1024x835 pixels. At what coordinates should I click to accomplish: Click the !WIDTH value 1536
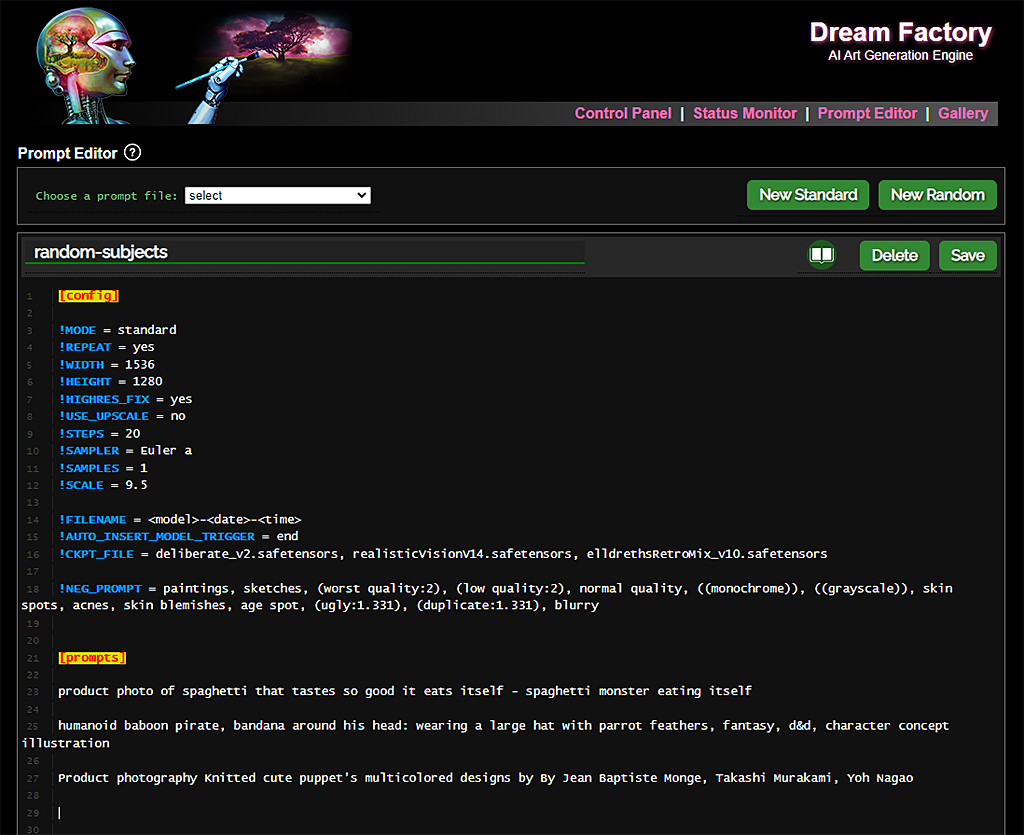(140, 364)
